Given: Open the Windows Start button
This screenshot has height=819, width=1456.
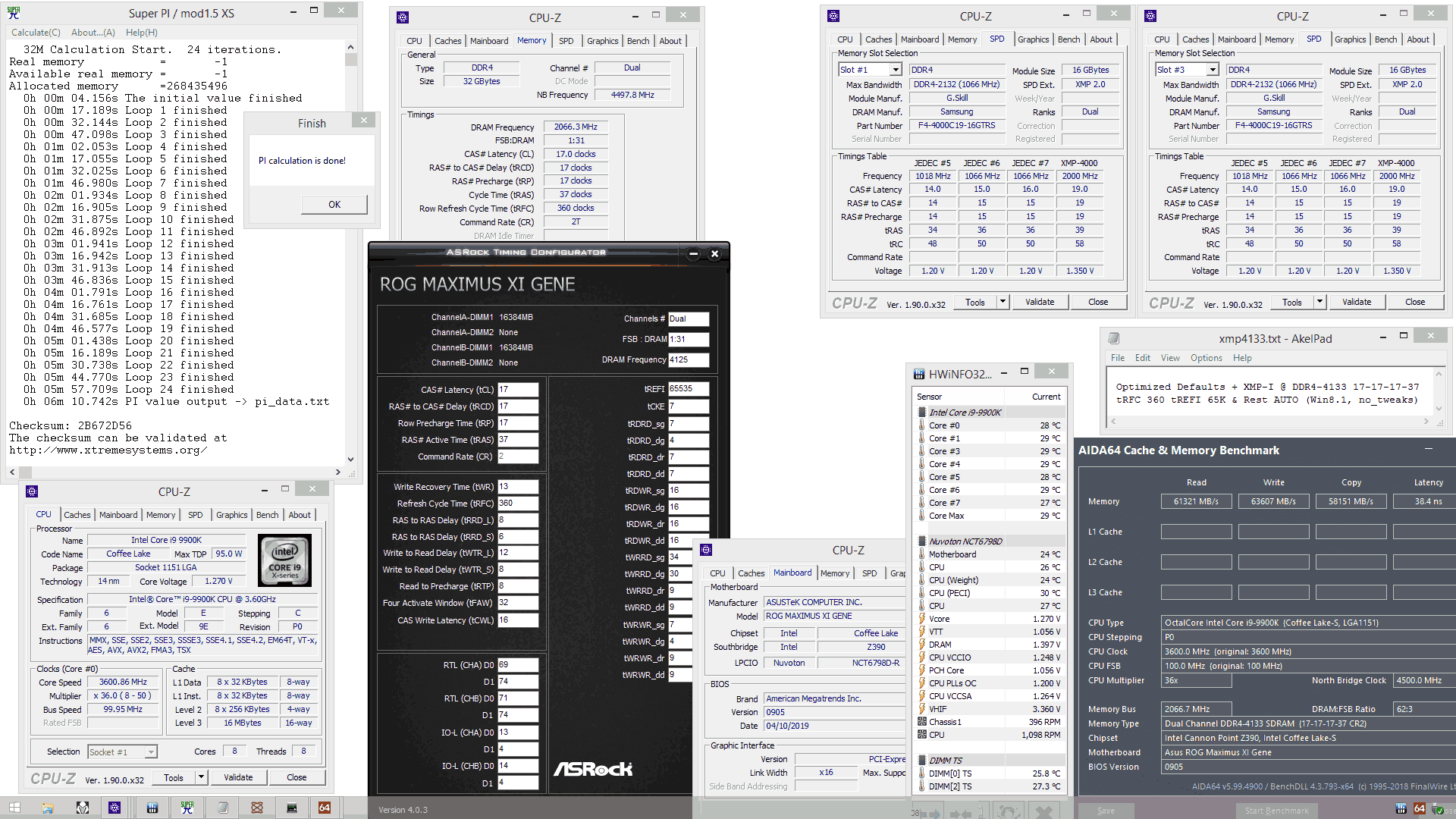Looking at the screenshot, I should point(14,808).
